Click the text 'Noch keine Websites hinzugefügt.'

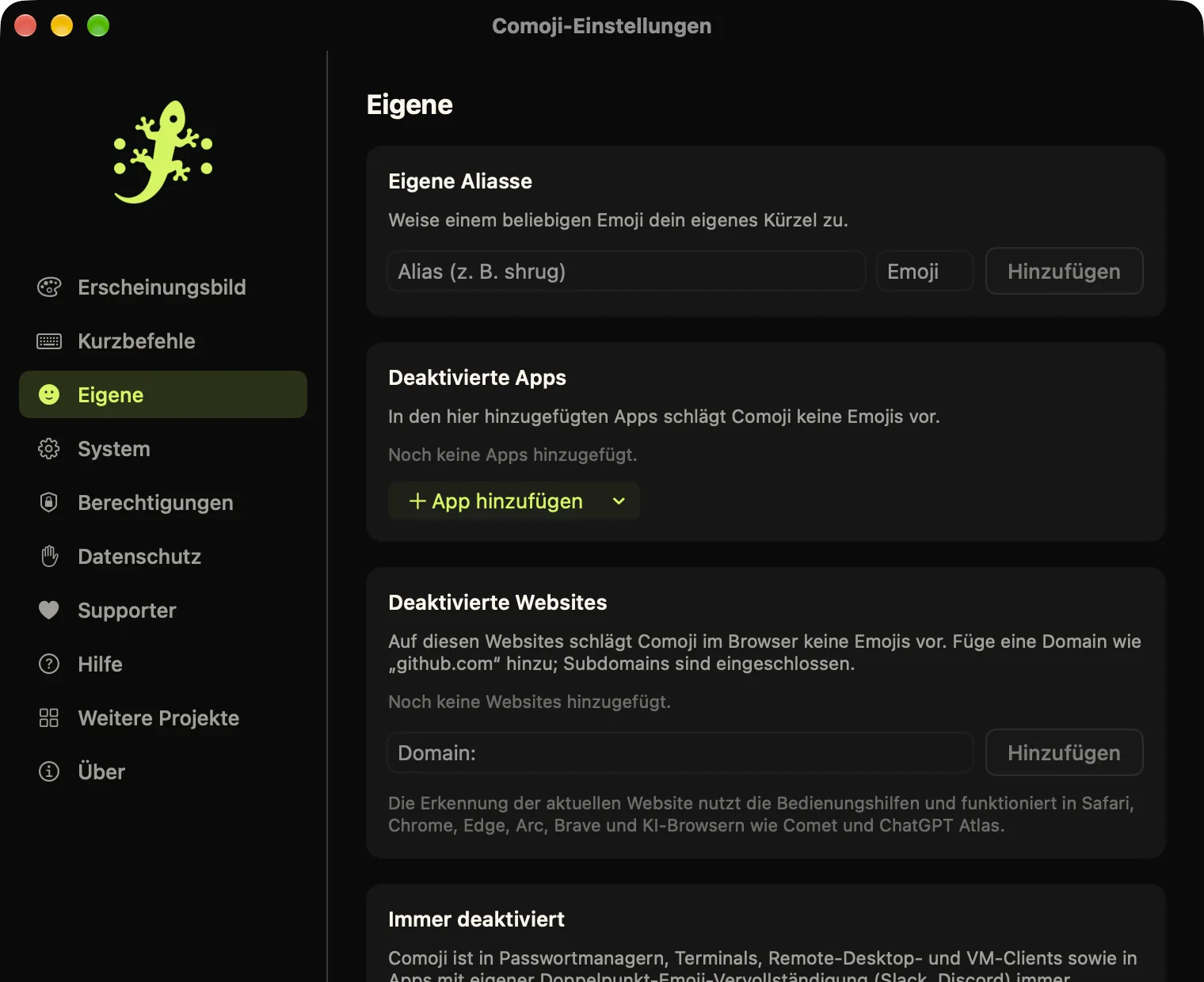[x=529, y=702]
